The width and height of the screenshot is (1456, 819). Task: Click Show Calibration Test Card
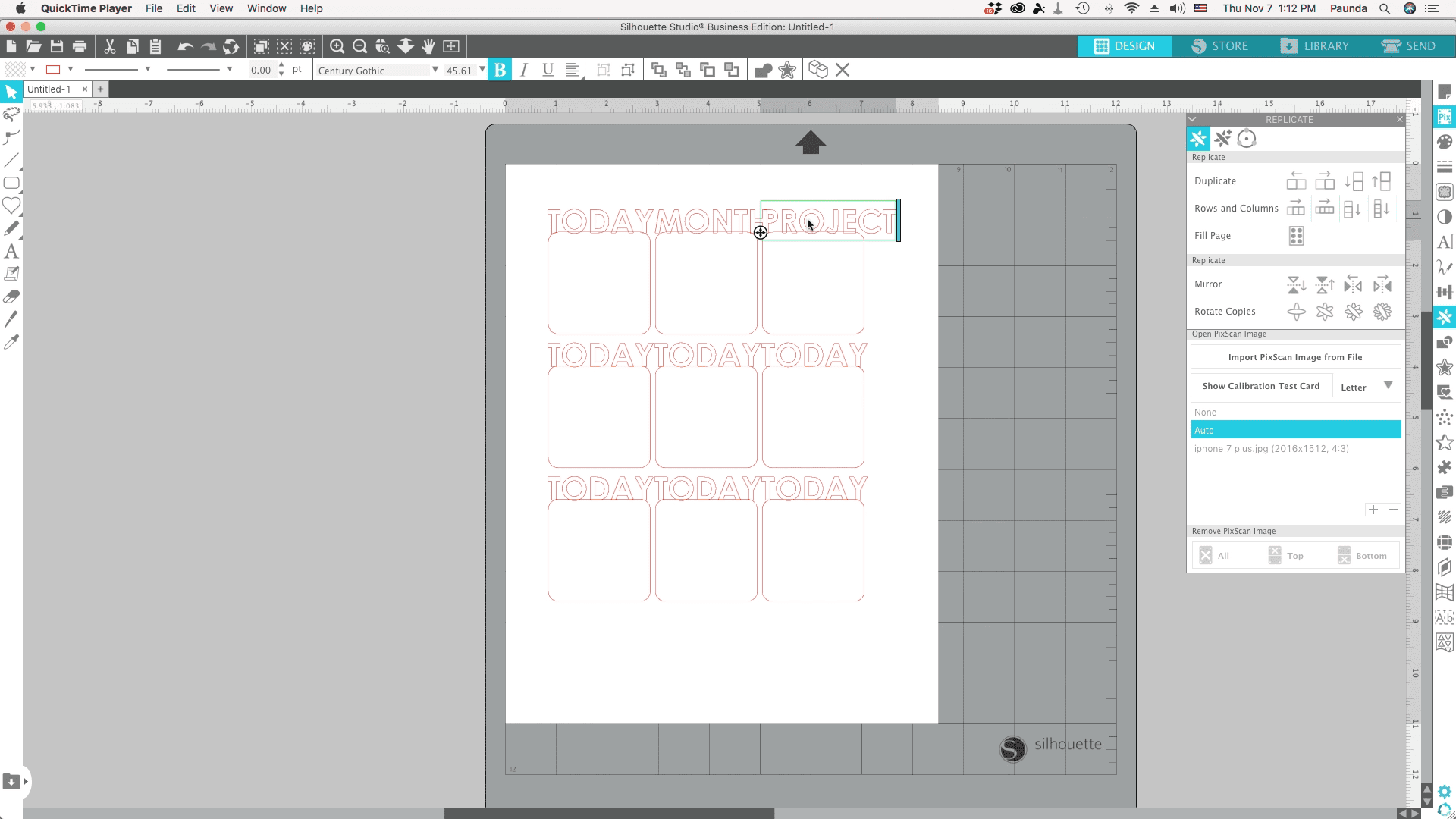(x=1260, y=385)
